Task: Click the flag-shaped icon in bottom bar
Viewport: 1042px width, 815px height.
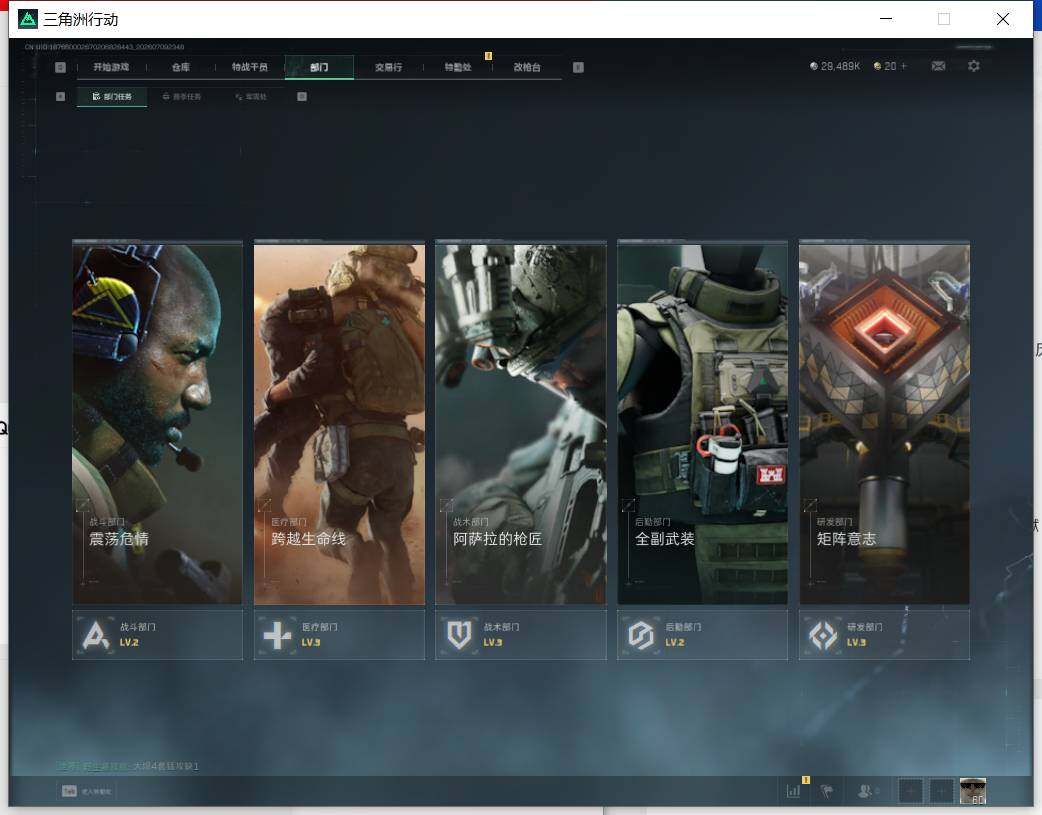Action: point(827,791)
